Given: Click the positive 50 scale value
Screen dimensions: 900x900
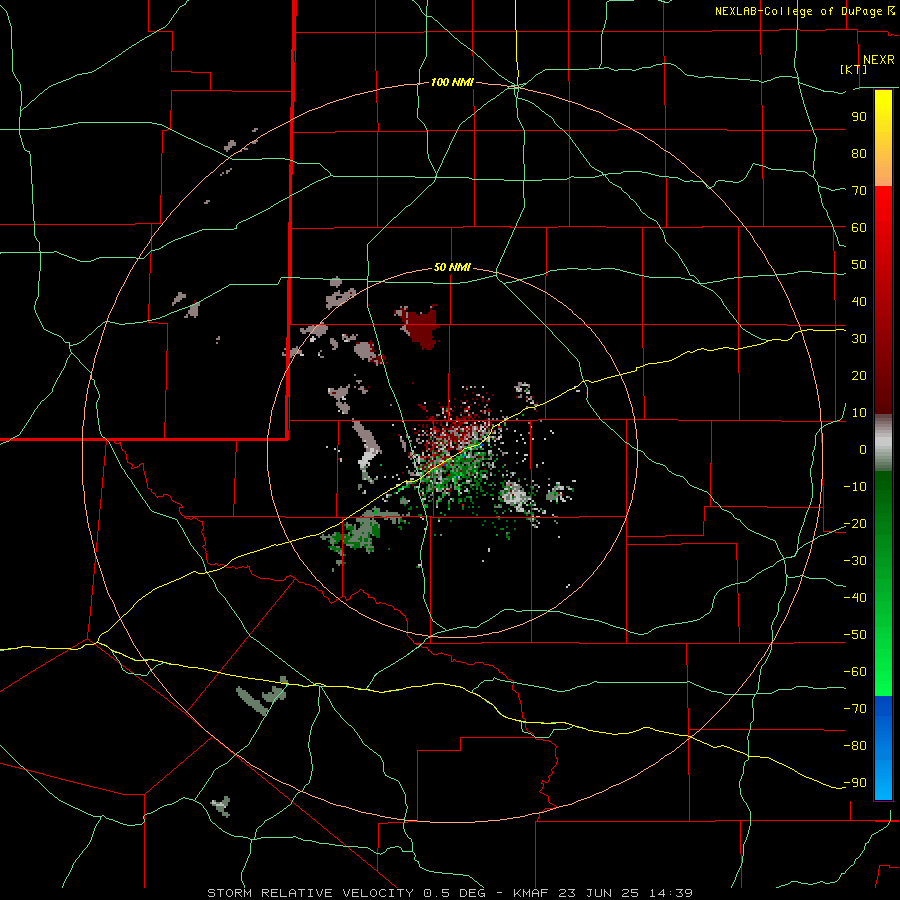Looking at the screenshot, I should pyautogui.click(x=859, y=265).
